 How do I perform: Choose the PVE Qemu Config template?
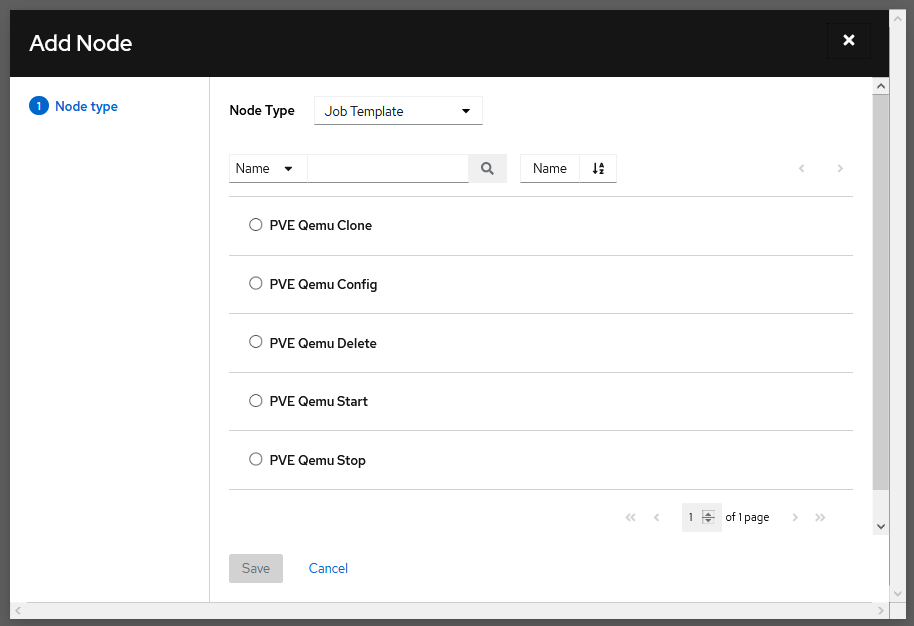click(x=256, y=283)
